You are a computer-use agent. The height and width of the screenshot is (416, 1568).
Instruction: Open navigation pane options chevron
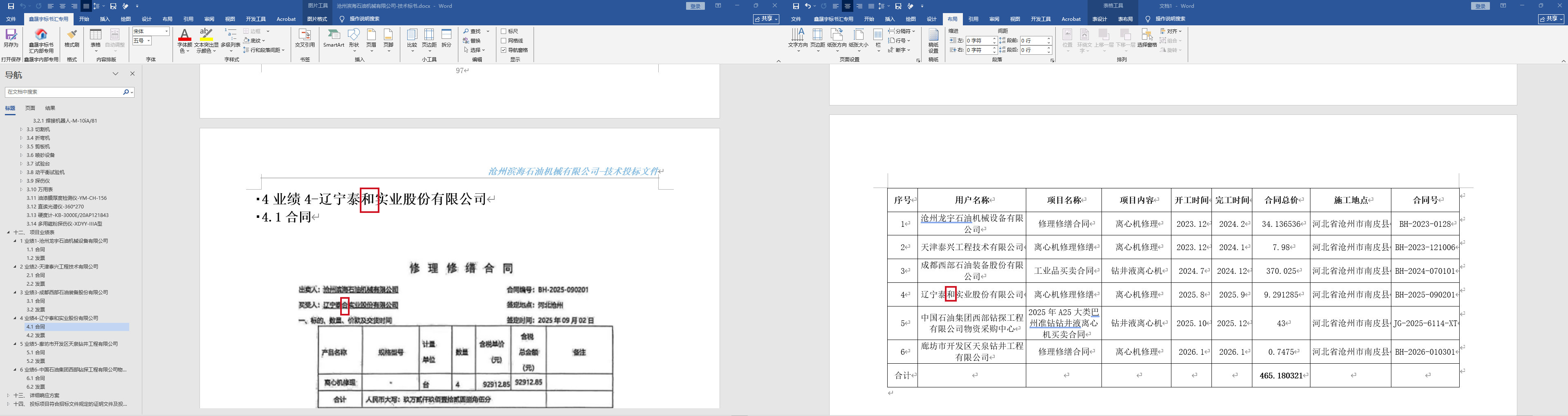116,74
